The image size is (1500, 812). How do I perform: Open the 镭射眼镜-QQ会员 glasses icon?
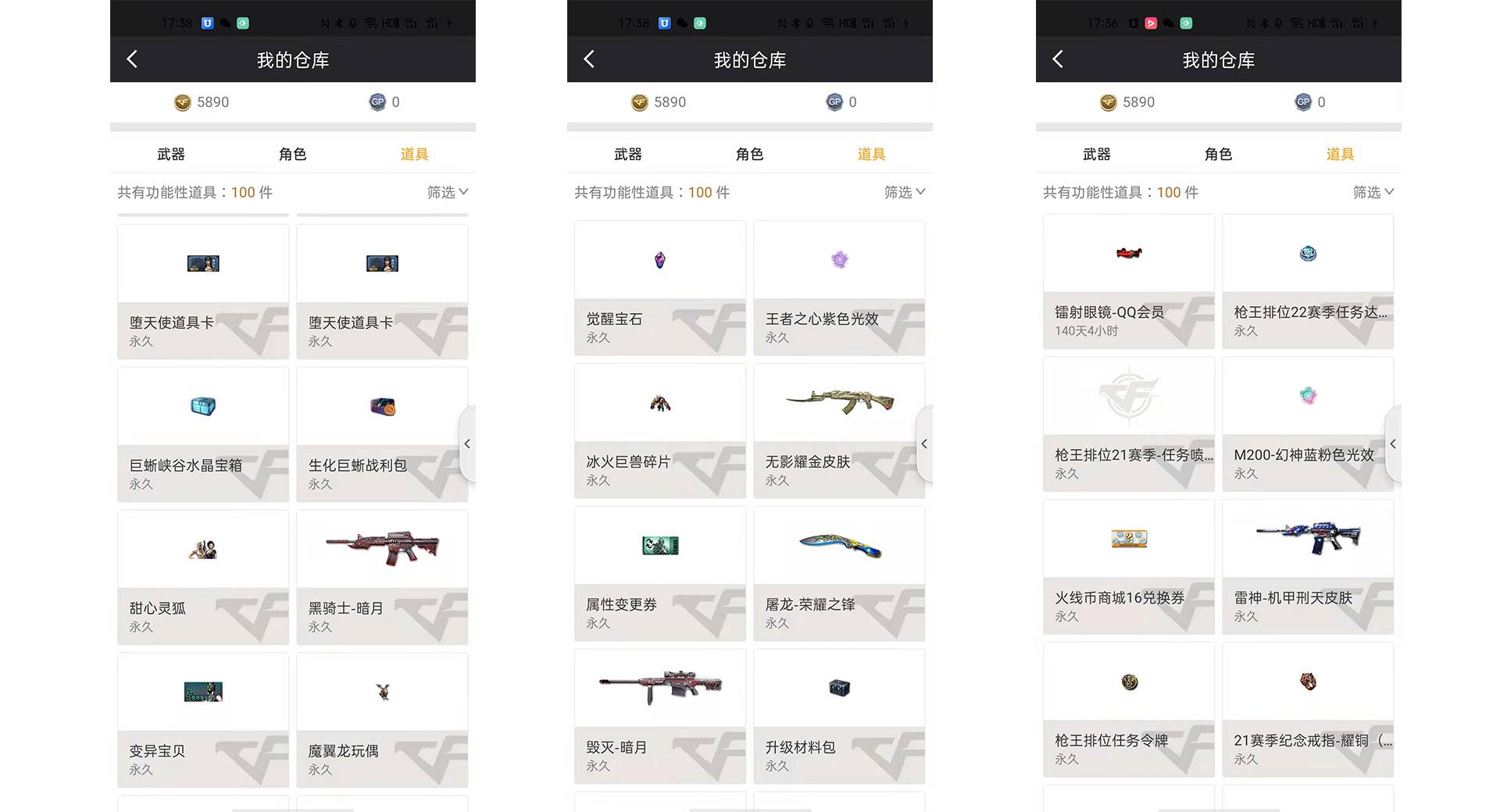click(x=1129, y=253)
